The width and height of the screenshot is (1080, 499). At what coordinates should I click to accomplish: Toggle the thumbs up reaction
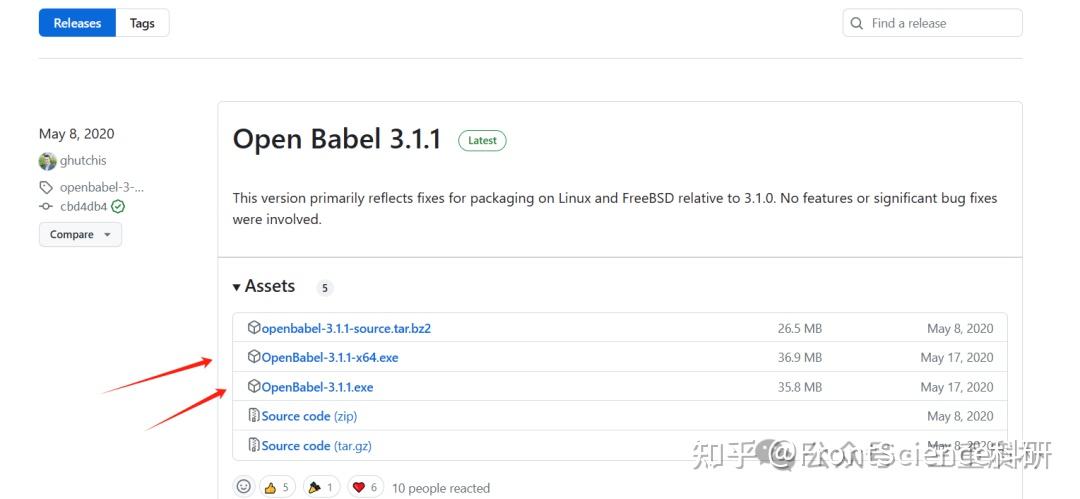pyautogui.click(x=277, y=487)
